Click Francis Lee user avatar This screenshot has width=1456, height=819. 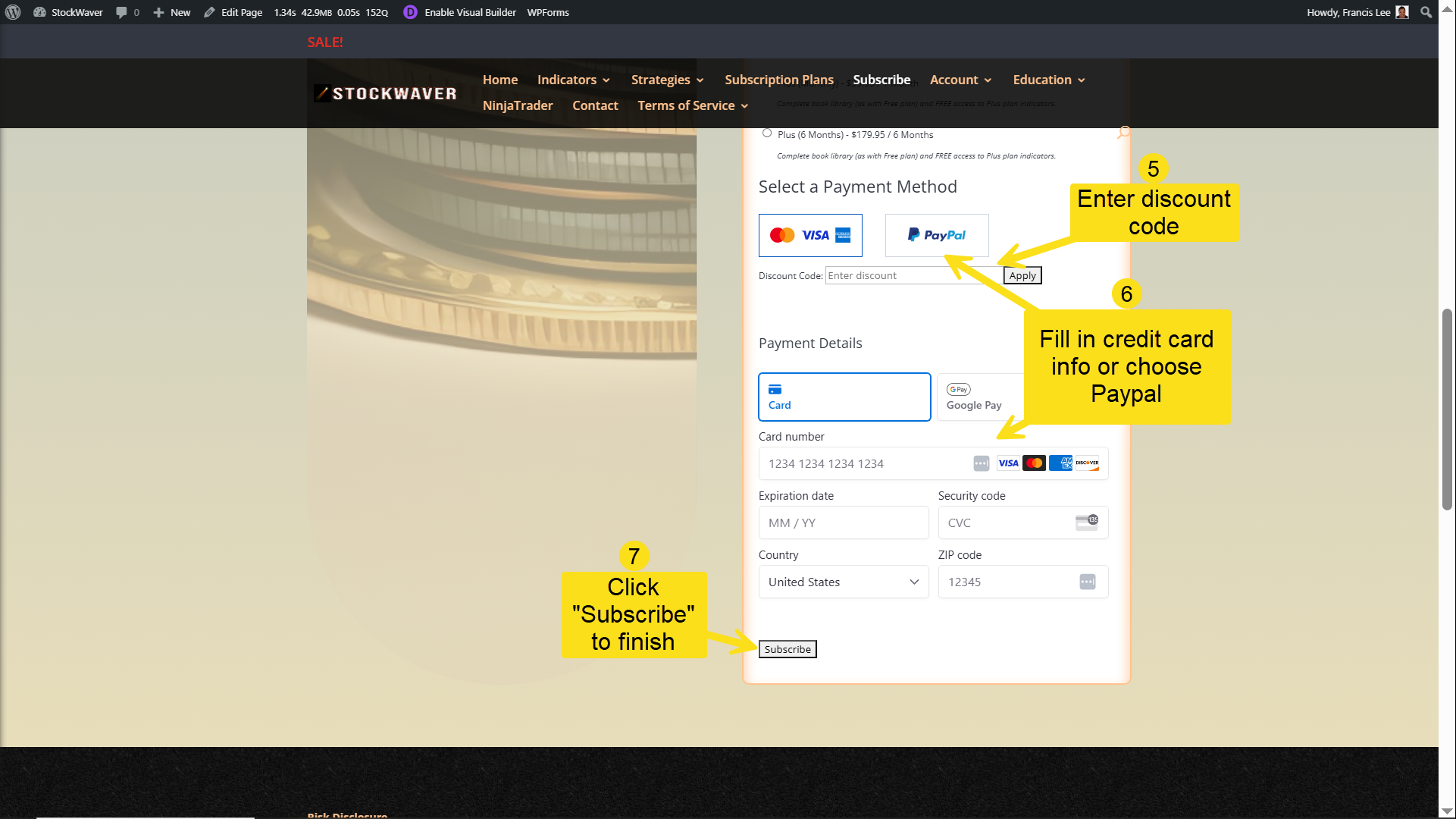[1402, 12]
